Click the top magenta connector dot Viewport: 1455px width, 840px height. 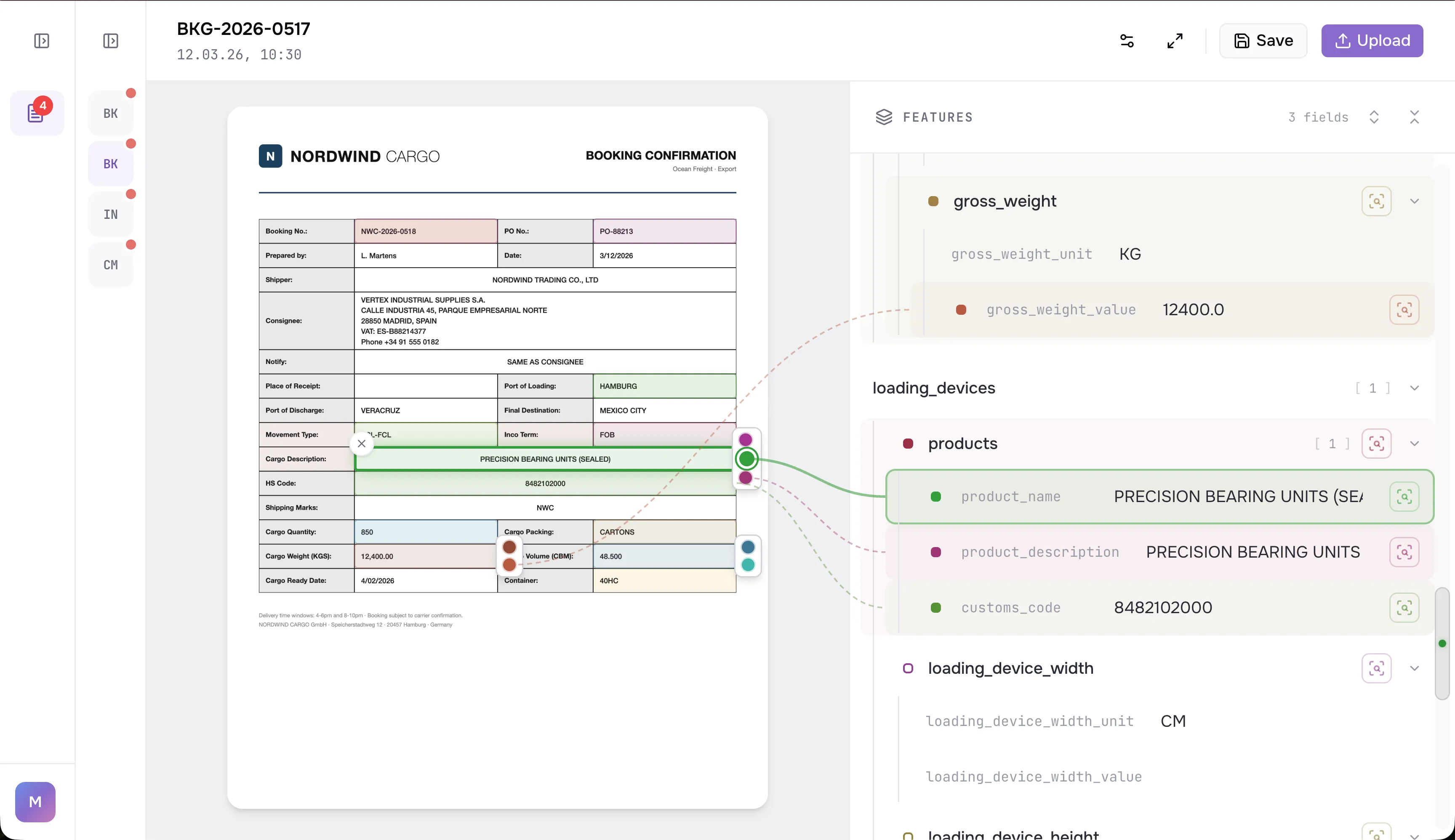tap(746, 440)
